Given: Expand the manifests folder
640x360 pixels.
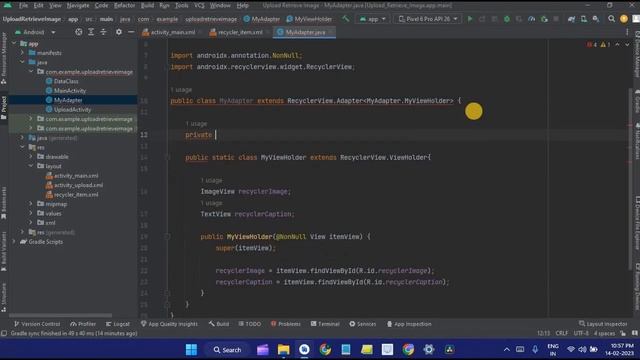Looking at the screenshot, I should (22, 53).
